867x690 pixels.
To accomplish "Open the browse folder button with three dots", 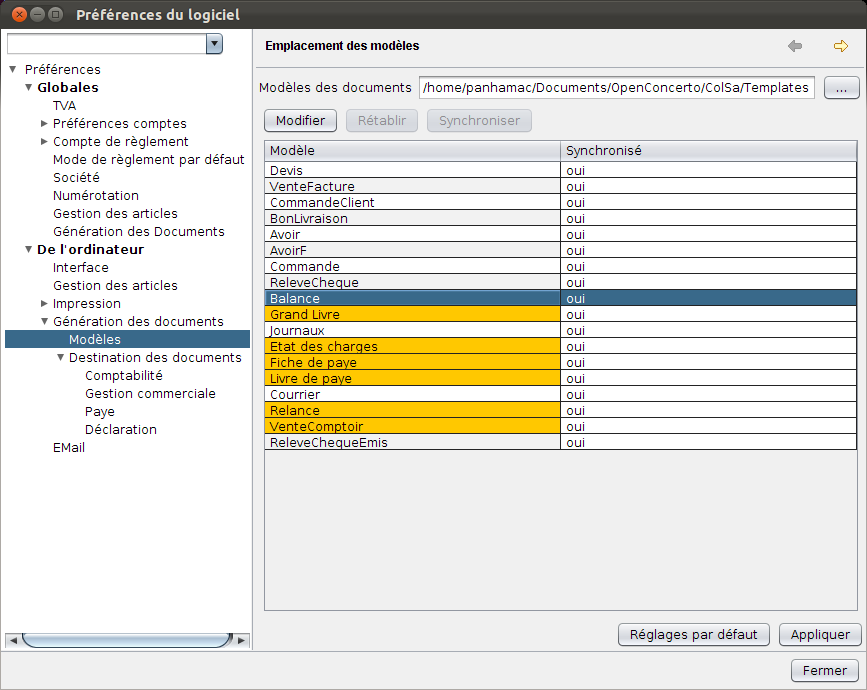I will point(841,87).
